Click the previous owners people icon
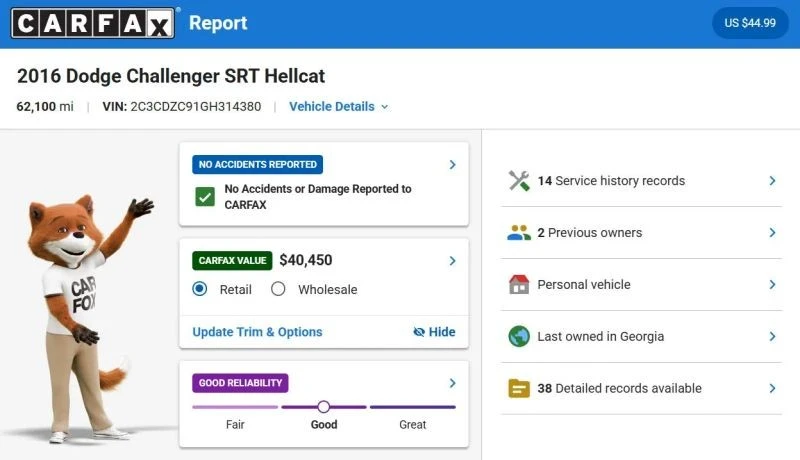 point(519,233)
